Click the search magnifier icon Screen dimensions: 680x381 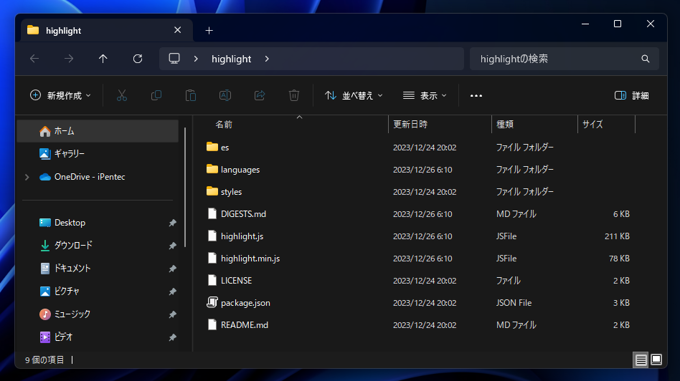(x=645, y=59)
